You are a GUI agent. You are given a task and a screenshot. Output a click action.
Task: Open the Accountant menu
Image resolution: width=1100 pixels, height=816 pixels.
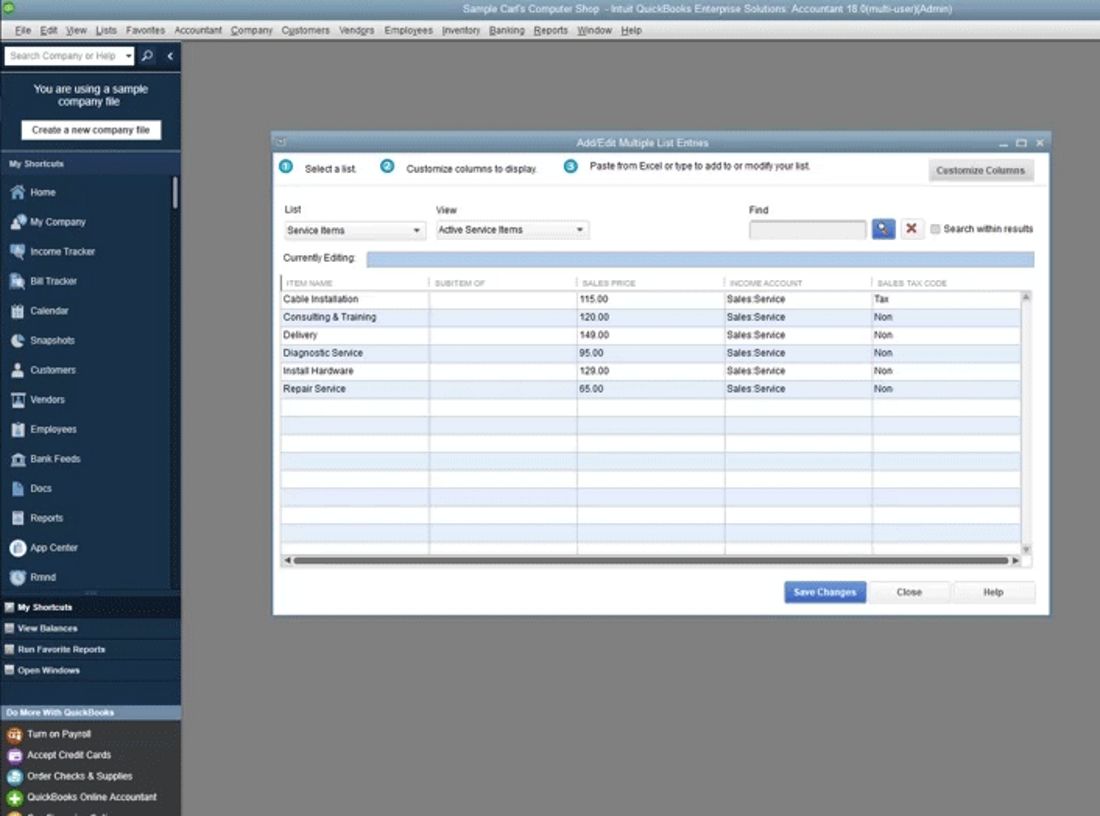[x=198, y=30]
